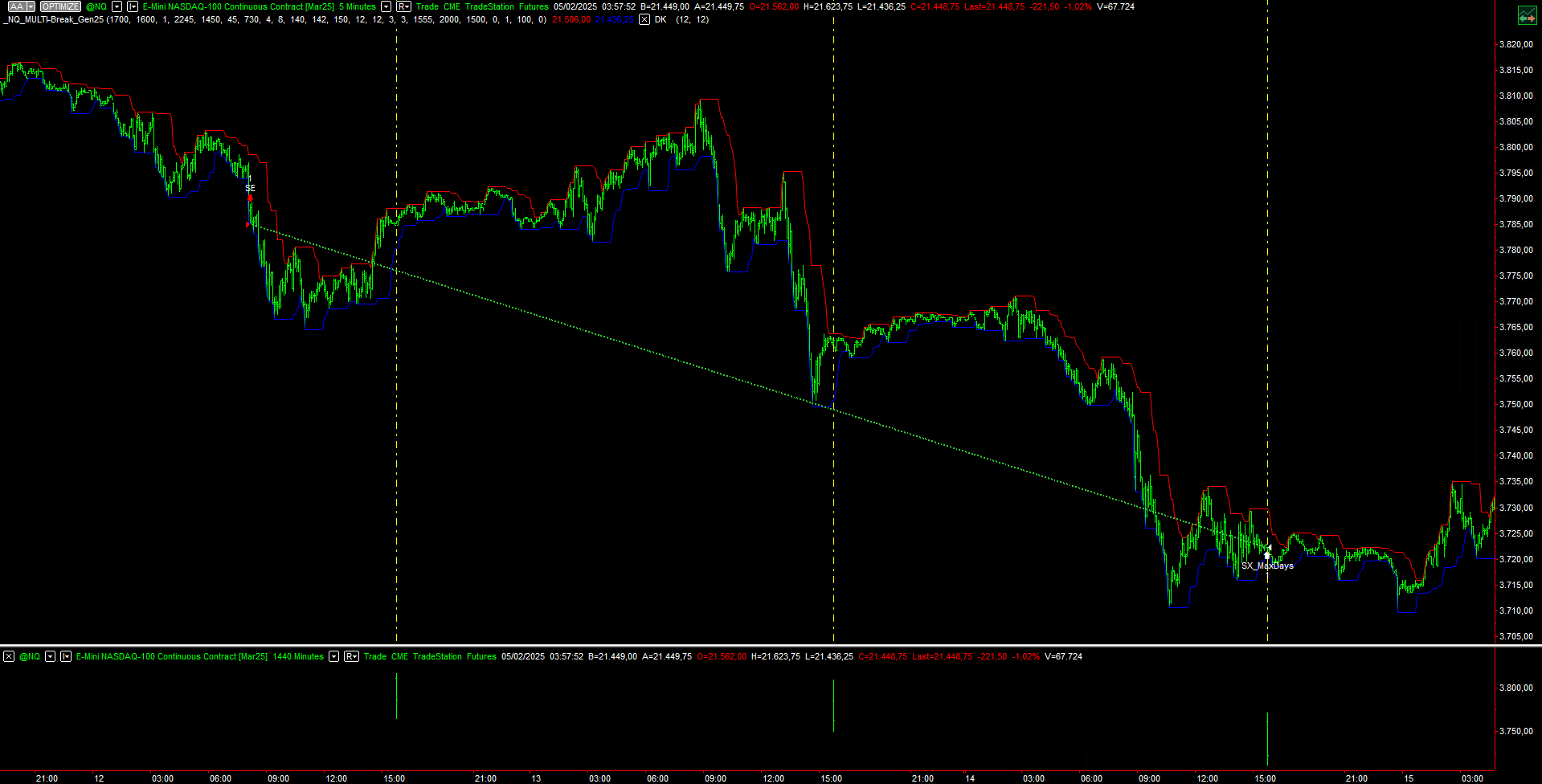Toggle the bottom subchart off with its X box
Image resolution: width=1542 pixels, height=784 pixels.
8,656
